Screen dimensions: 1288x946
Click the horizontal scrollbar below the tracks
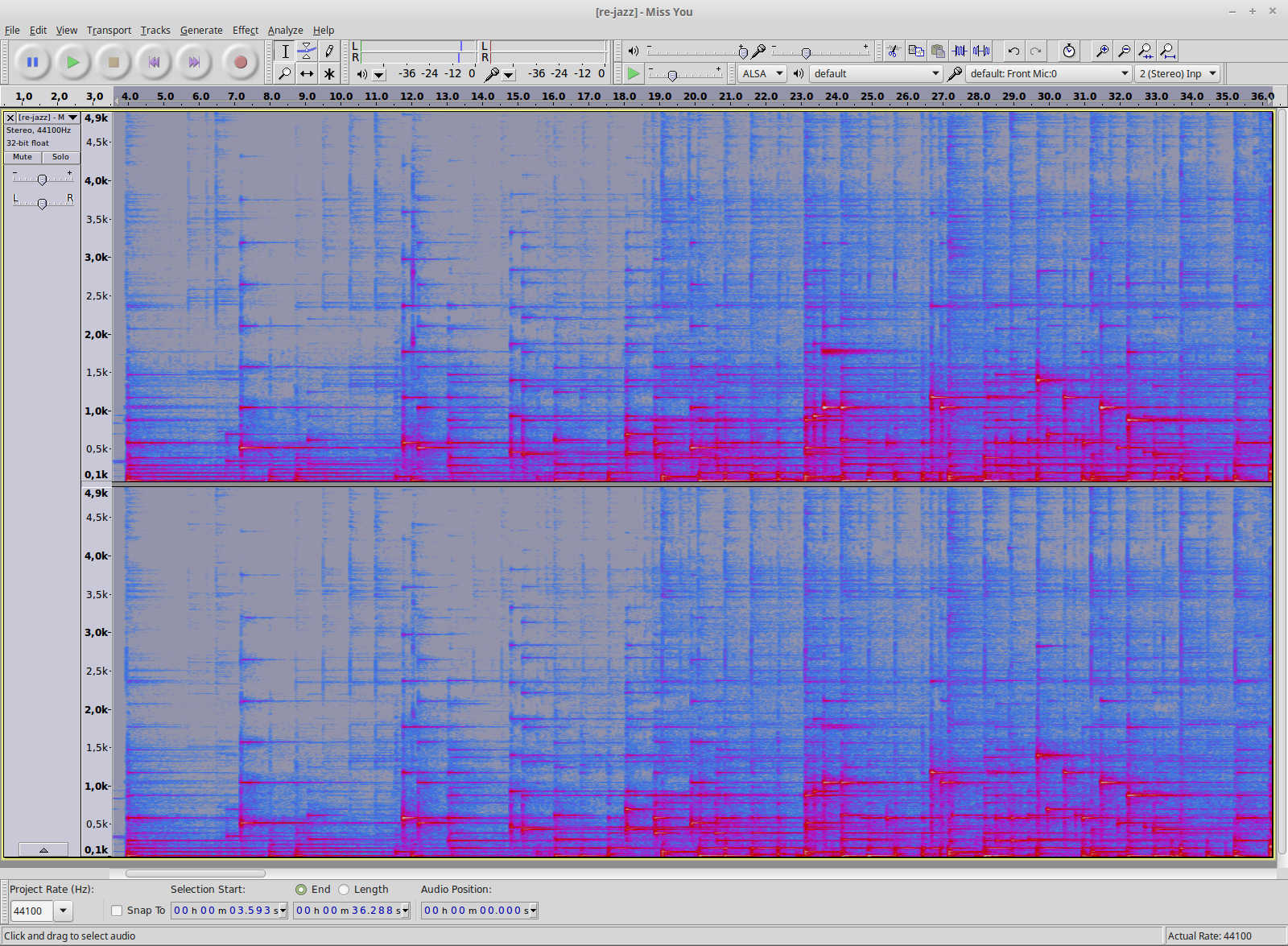[x=196, y=873]
